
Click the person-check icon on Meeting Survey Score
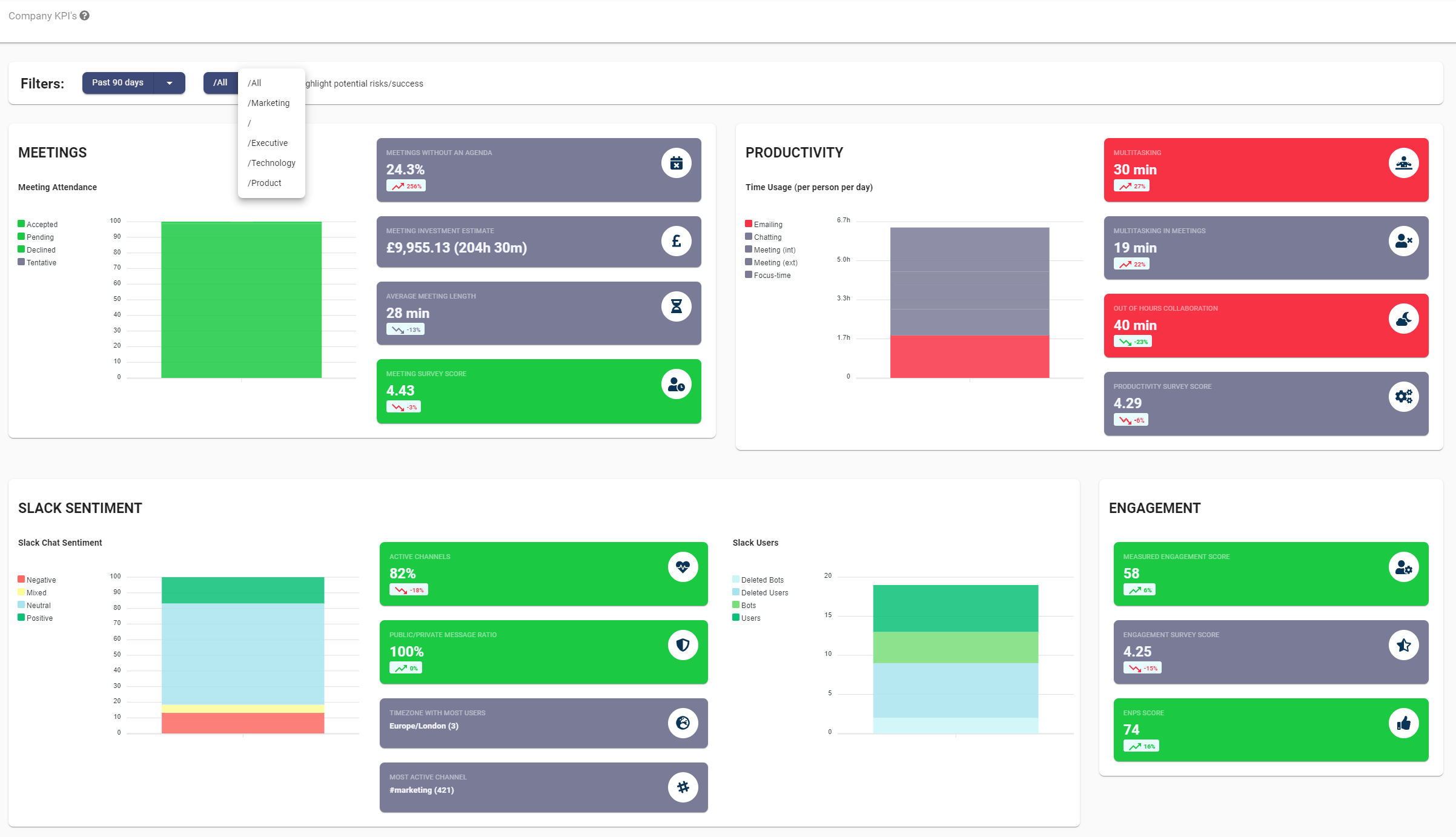coord(677,384)
